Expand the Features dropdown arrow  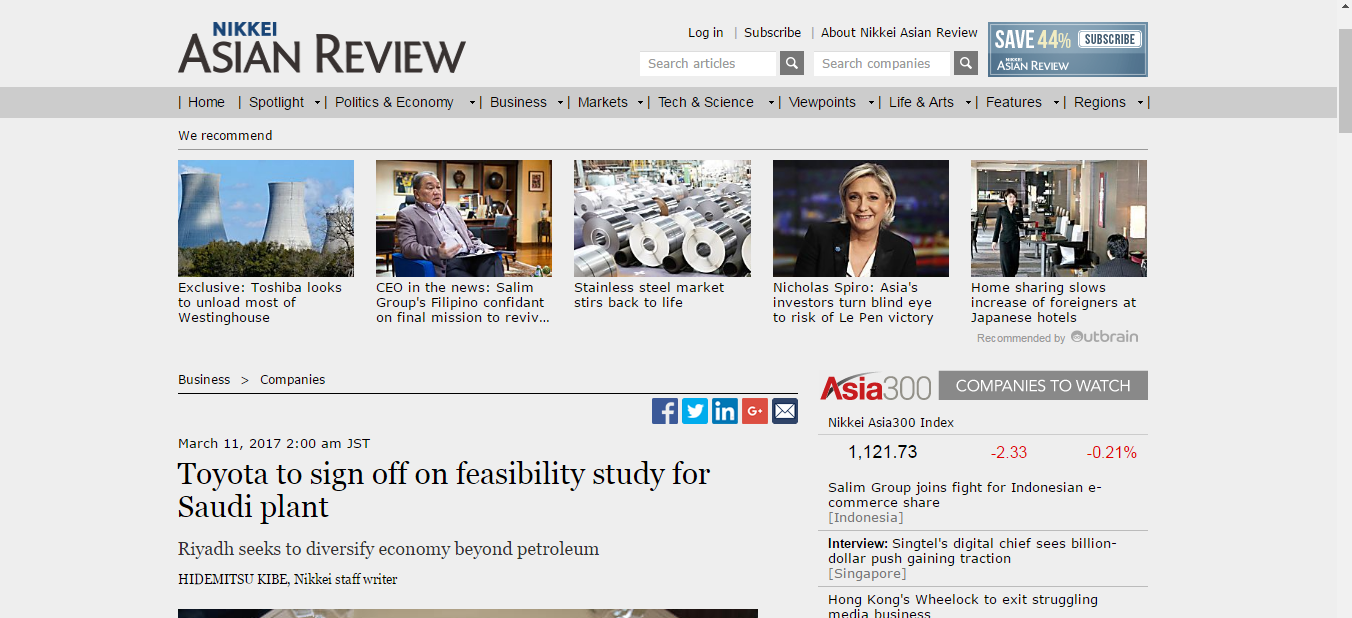coord(1056,103)
